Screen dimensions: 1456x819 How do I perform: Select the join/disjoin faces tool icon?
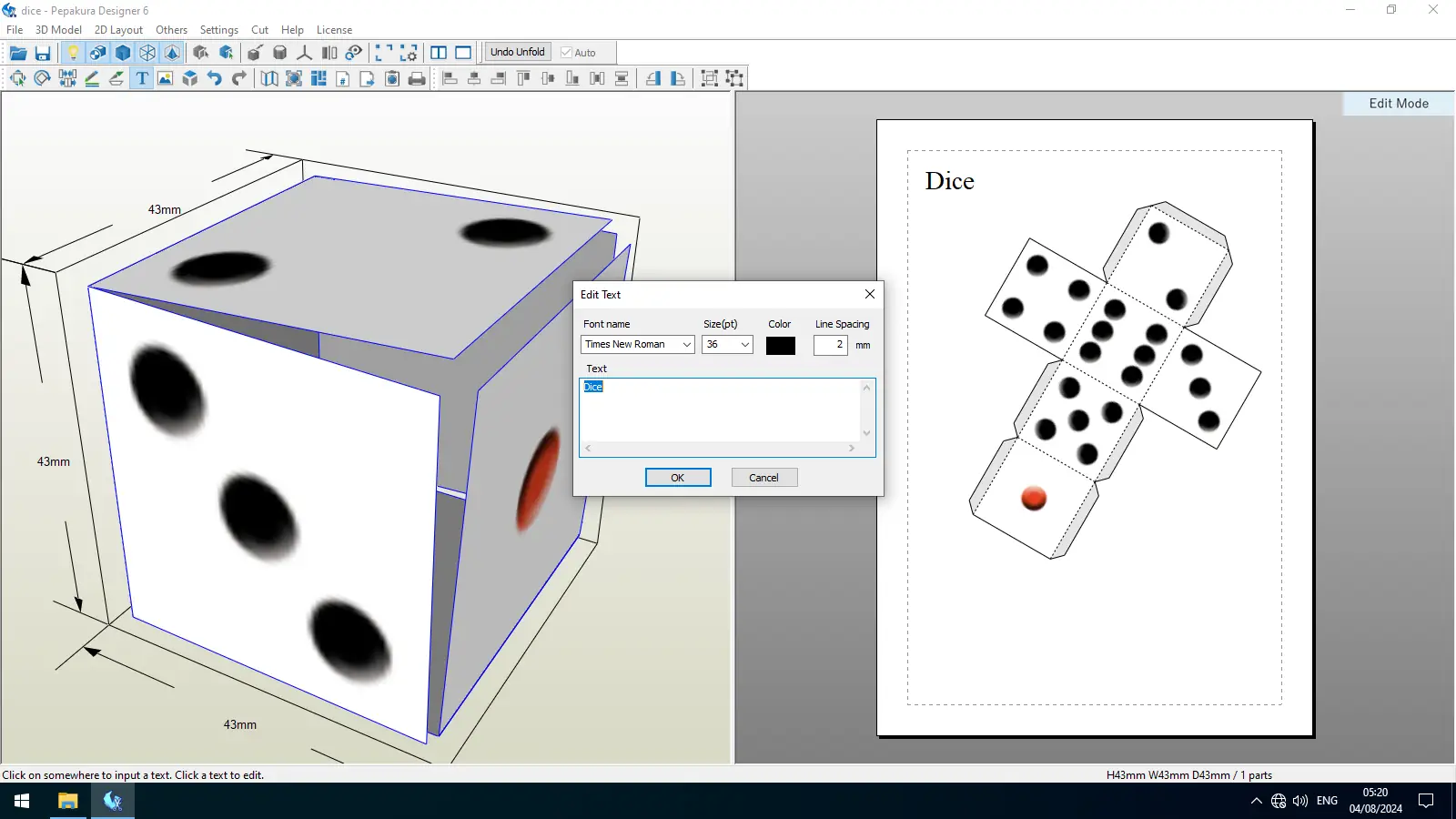click(x=67, y=78)
